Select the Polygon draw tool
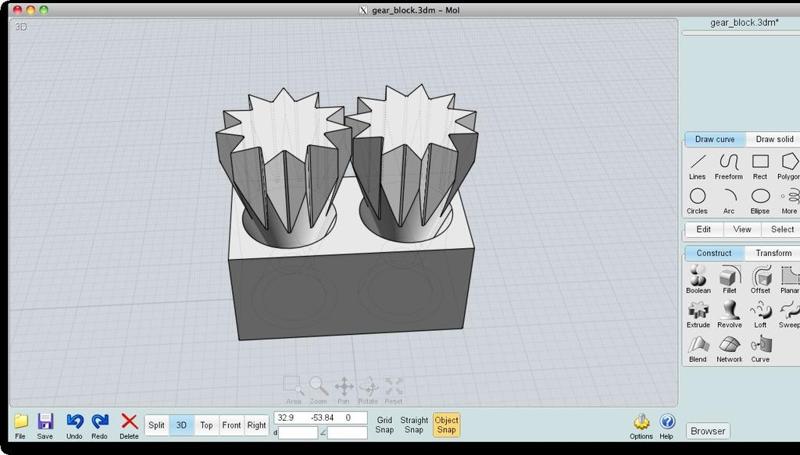The height and width of the screenshot is (455, 800). [790, 167]
